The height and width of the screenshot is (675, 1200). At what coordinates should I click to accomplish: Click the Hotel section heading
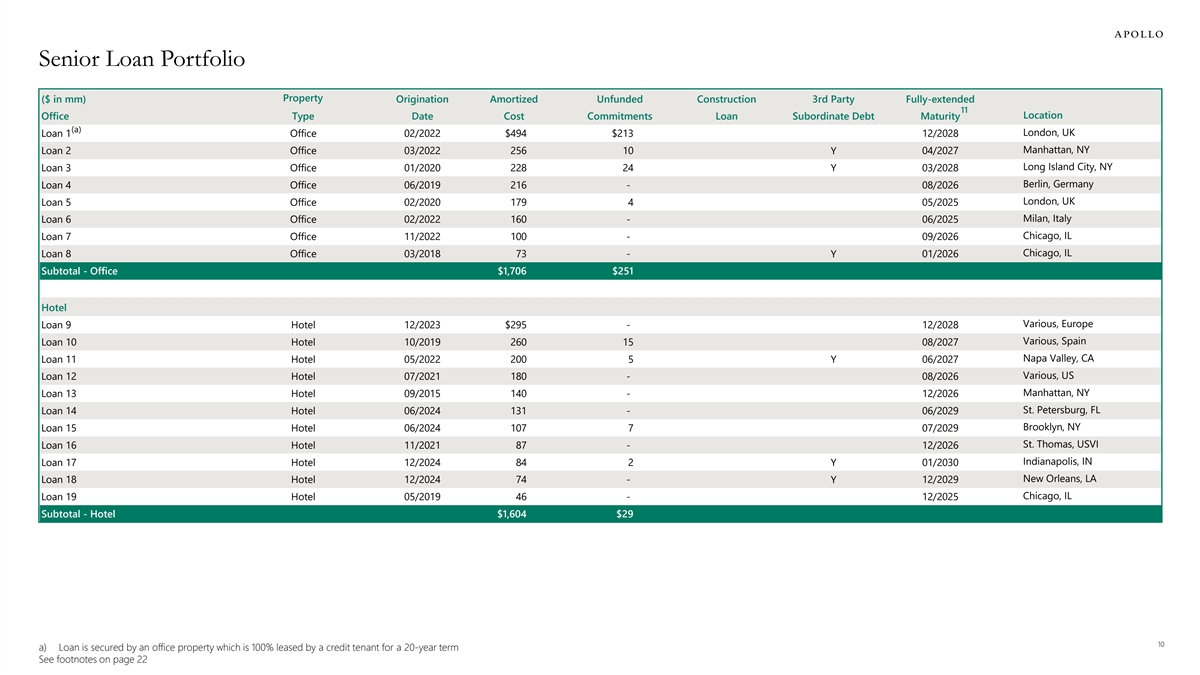(x=54, y=307)
